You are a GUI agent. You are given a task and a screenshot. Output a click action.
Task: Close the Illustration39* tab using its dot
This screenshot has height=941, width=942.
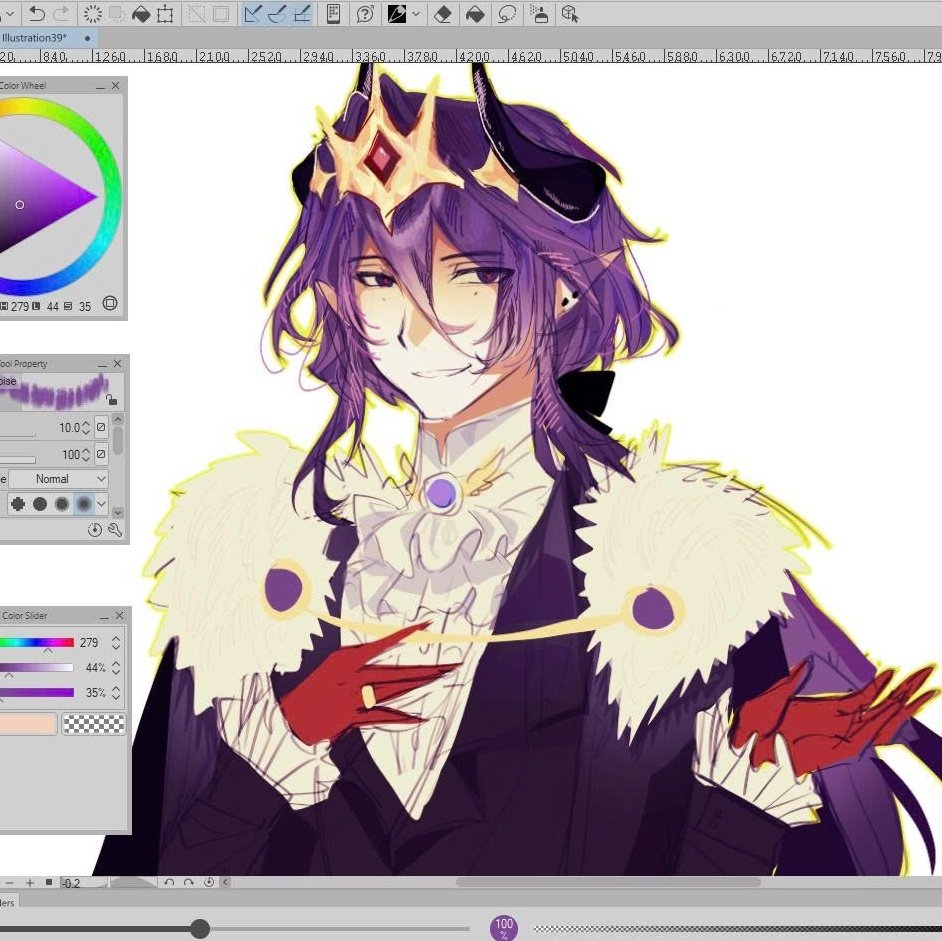coord(88,38)
